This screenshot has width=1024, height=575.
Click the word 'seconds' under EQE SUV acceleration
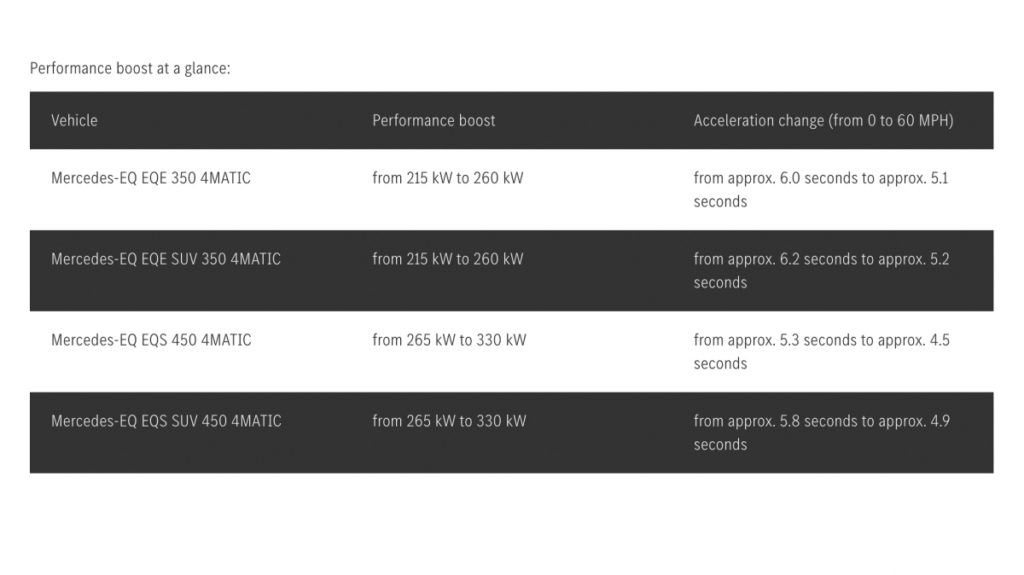720,282
